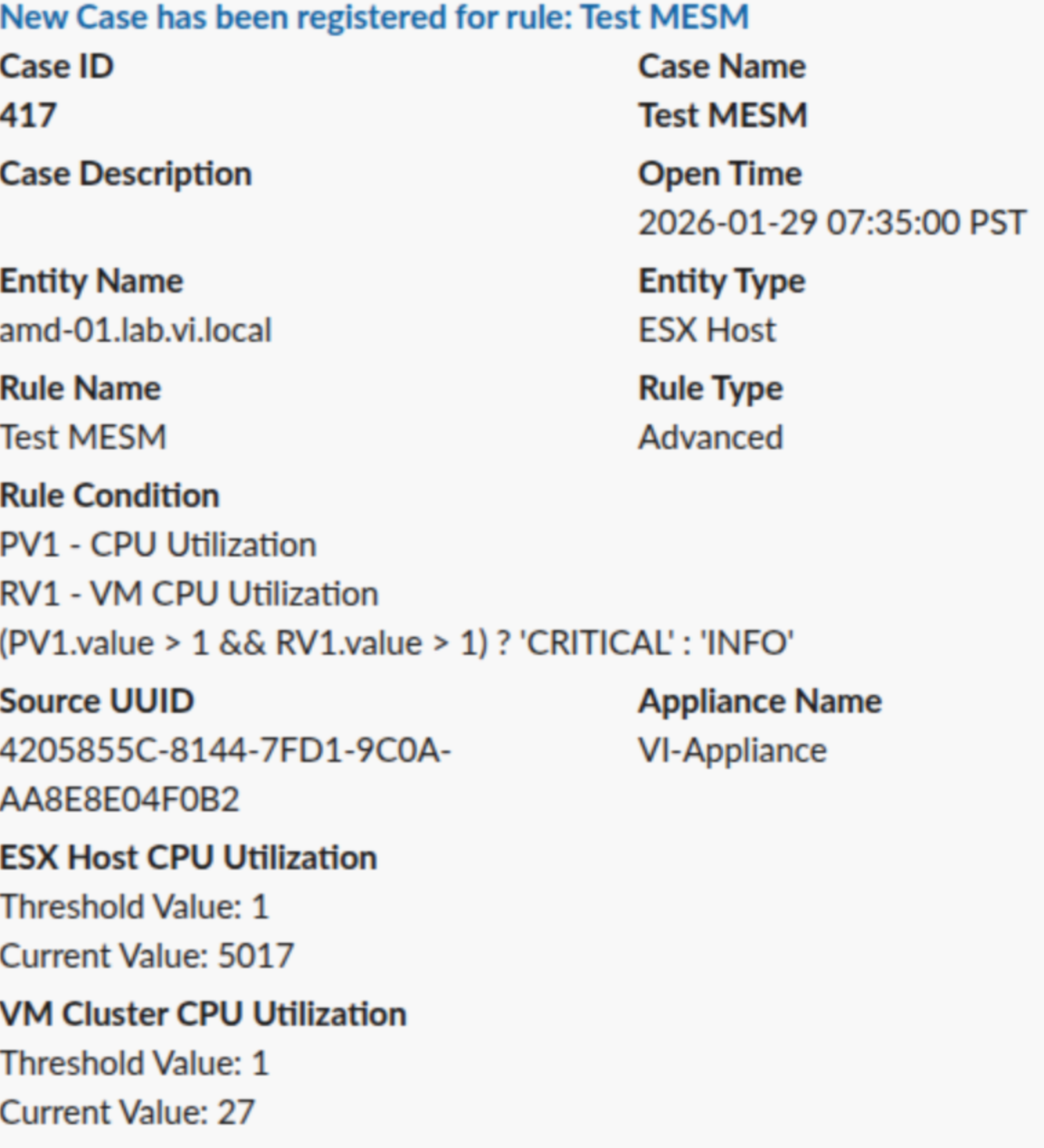
Task: Select the PV1 - CPU Utilization line
Action: click(158, 545)
